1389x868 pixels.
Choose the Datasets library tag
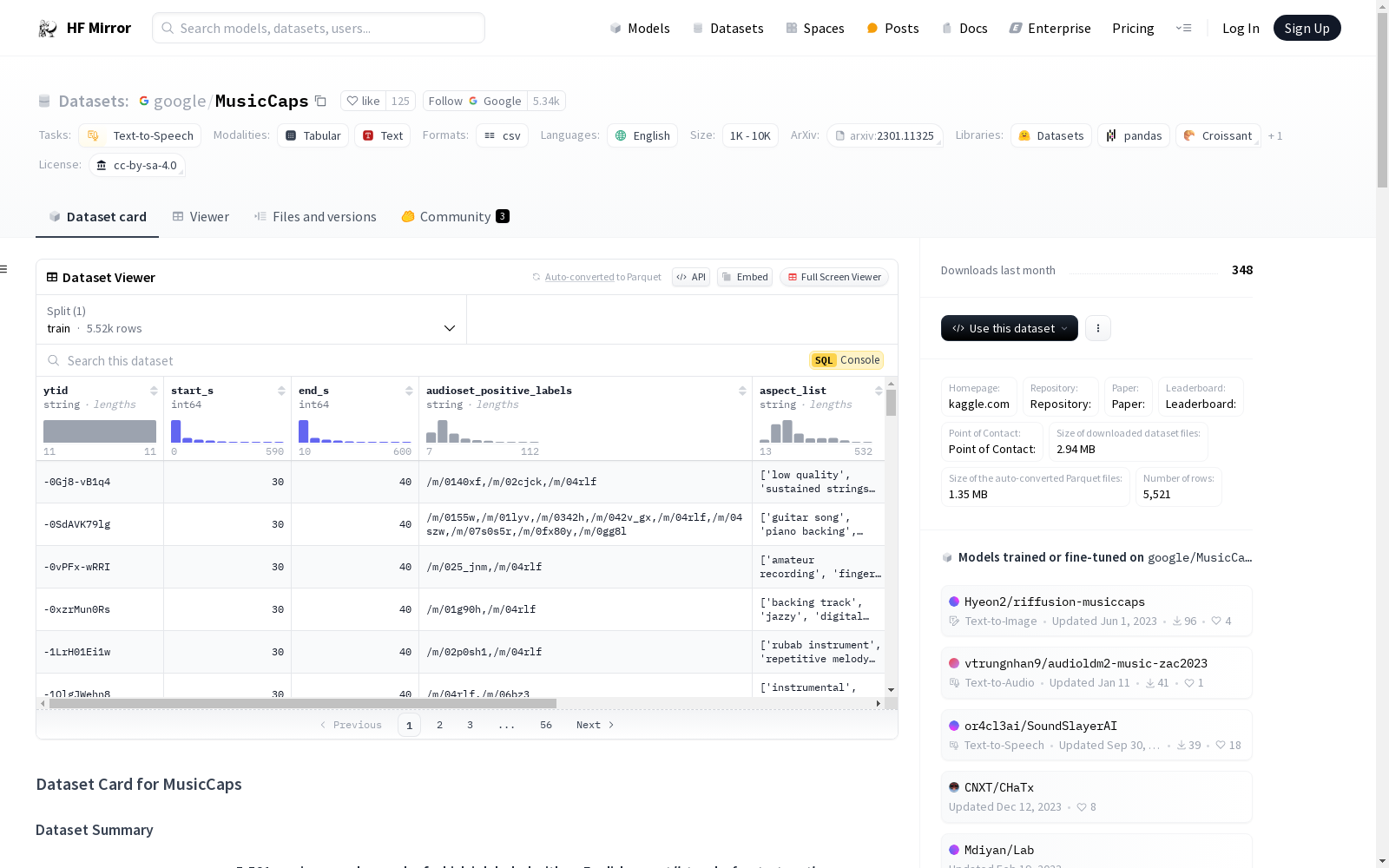[x=1050, y=135]
